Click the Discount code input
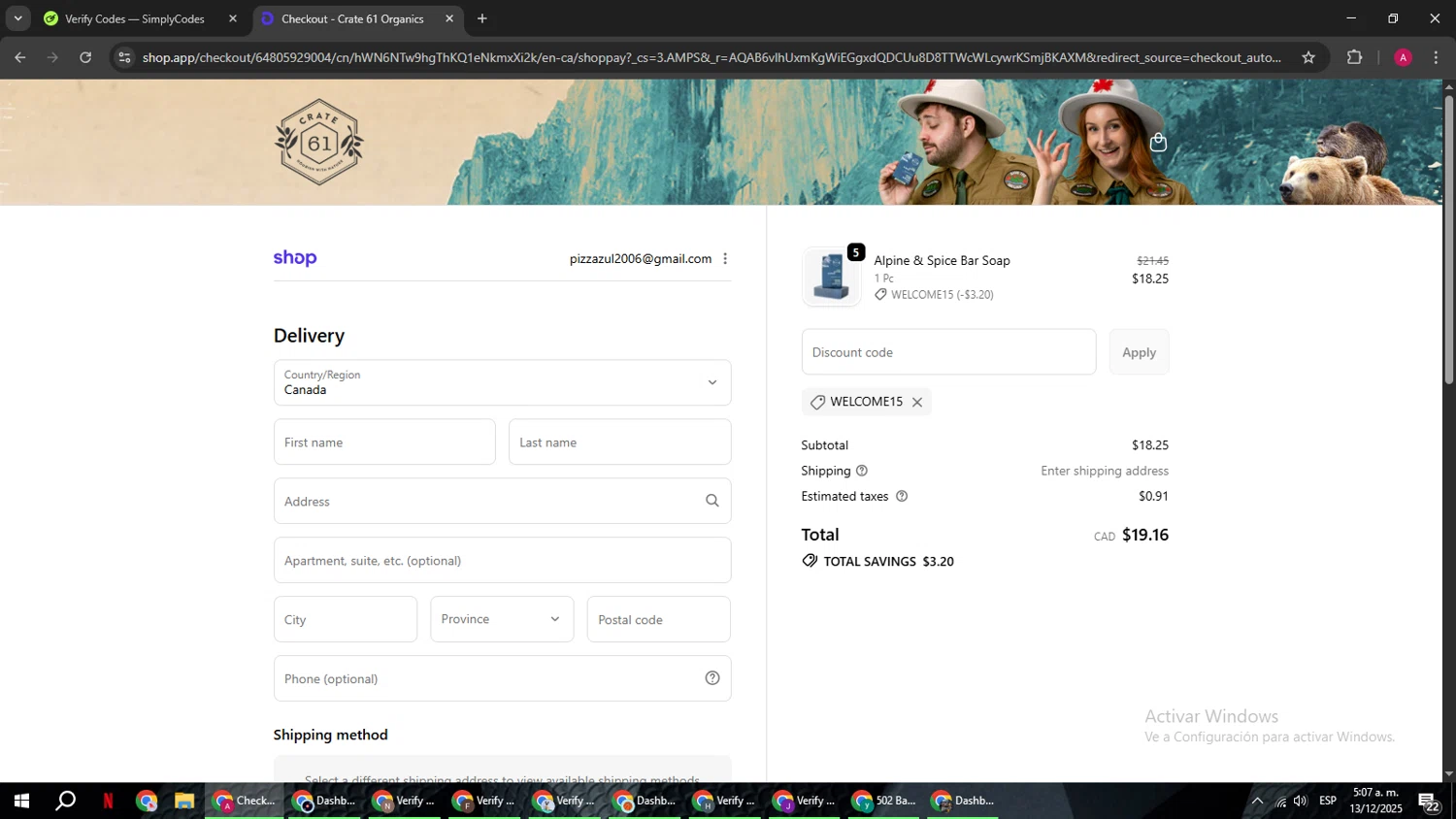 point(948,352)
